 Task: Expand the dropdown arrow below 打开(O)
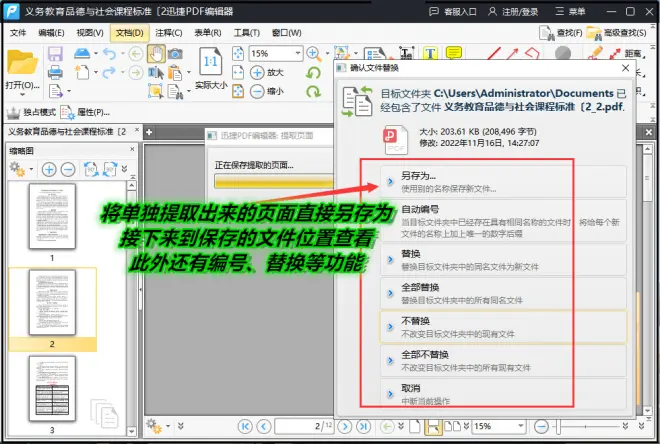[x=22, y=94]
